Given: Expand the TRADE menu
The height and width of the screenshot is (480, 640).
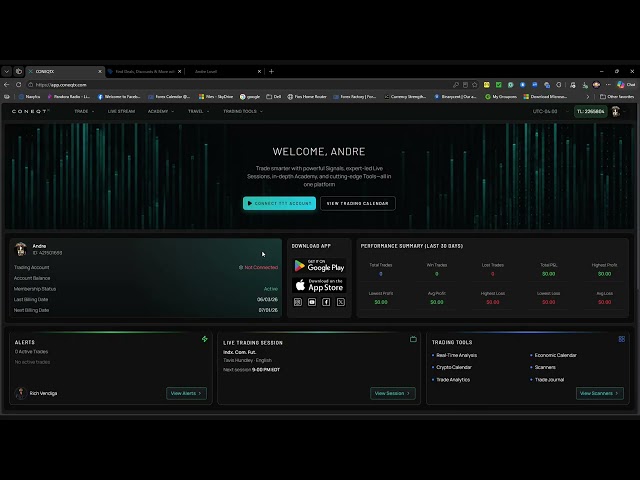Looking at the screenshot, I should point(84,111).
